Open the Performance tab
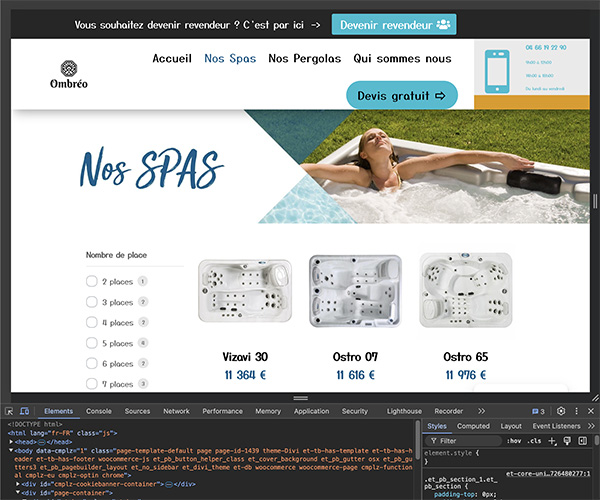This screenshot has height=500, width=600. 222,411
